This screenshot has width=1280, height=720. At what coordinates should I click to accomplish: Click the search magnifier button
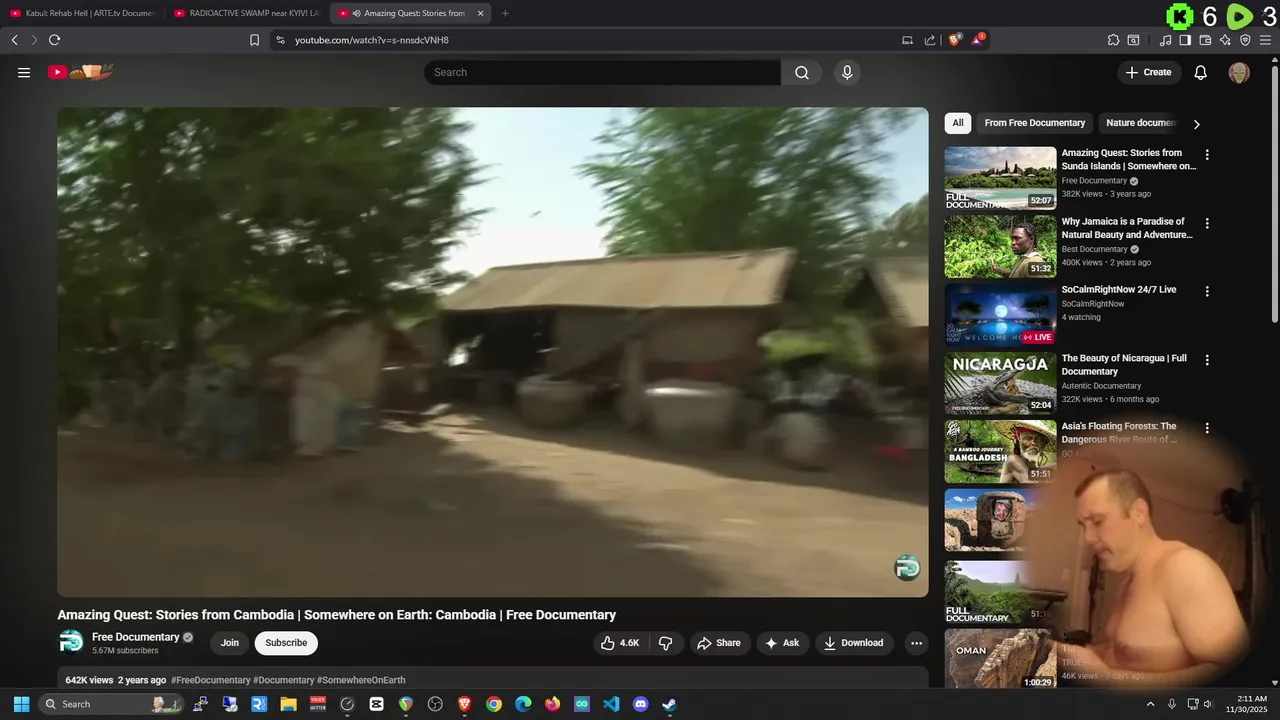click(x=802, y=72)
